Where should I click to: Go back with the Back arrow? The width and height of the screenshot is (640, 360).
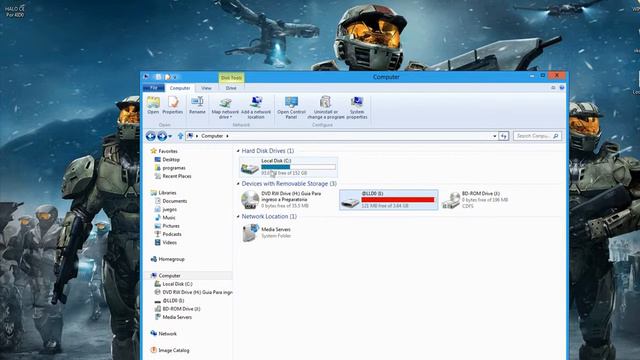[x=150, y=136]
